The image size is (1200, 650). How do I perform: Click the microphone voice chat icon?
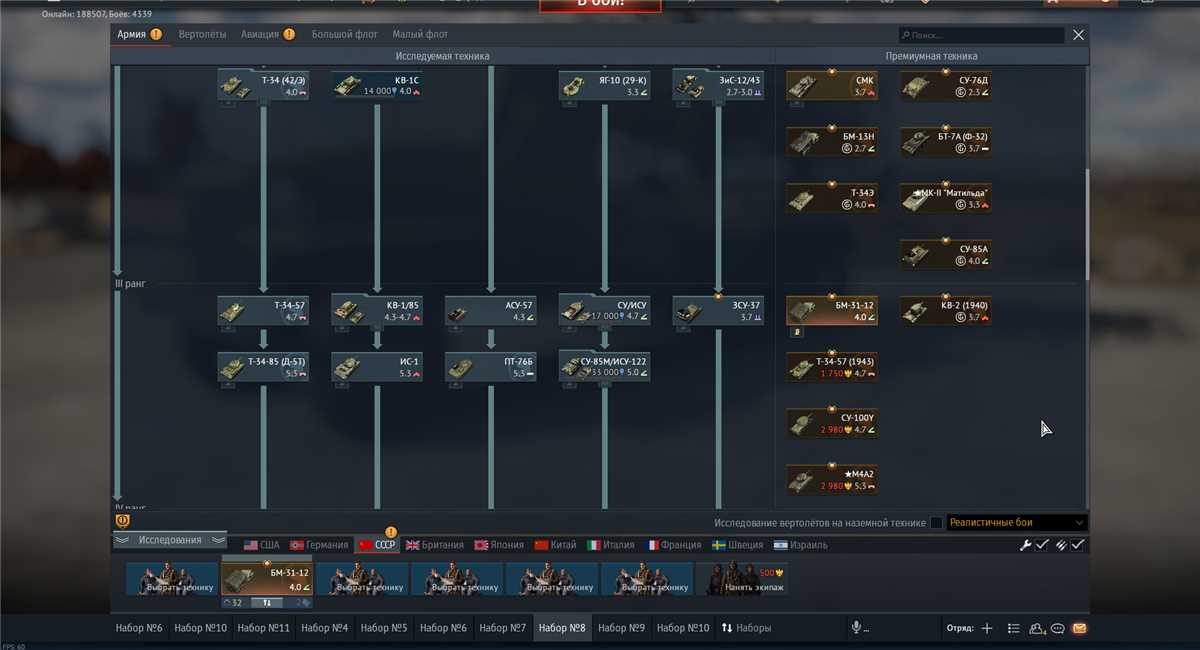click(x=856, y=628)
